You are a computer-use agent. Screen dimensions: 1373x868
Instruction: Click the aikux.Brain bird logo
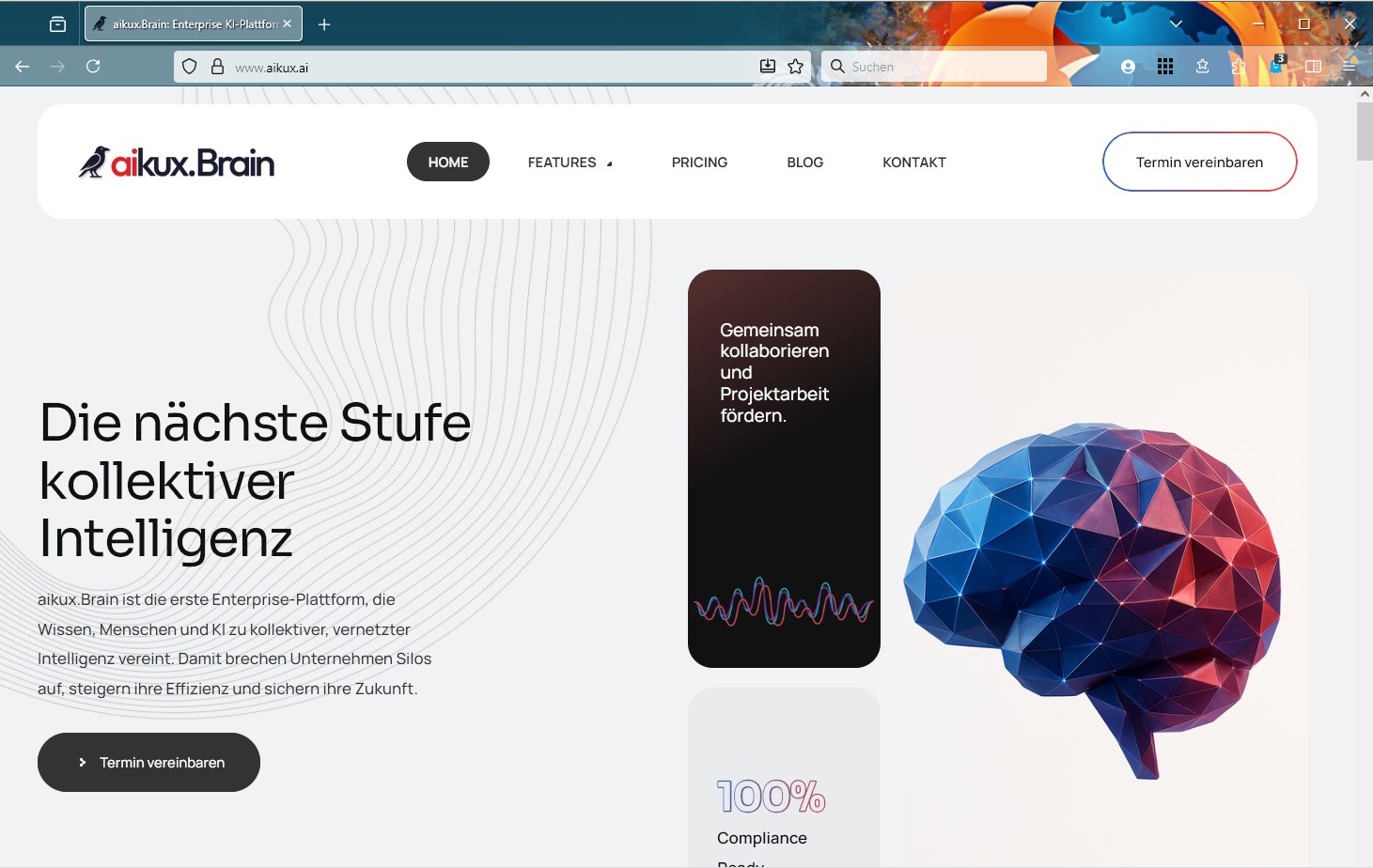97,161
